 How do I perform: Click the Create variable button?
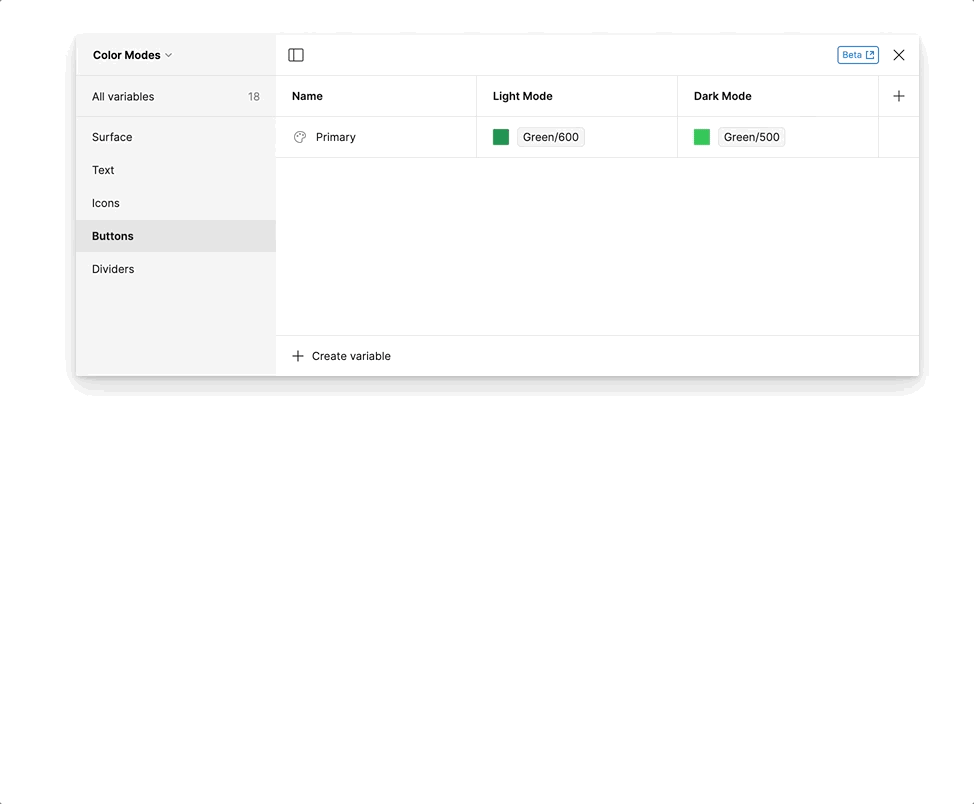point(341,356)
